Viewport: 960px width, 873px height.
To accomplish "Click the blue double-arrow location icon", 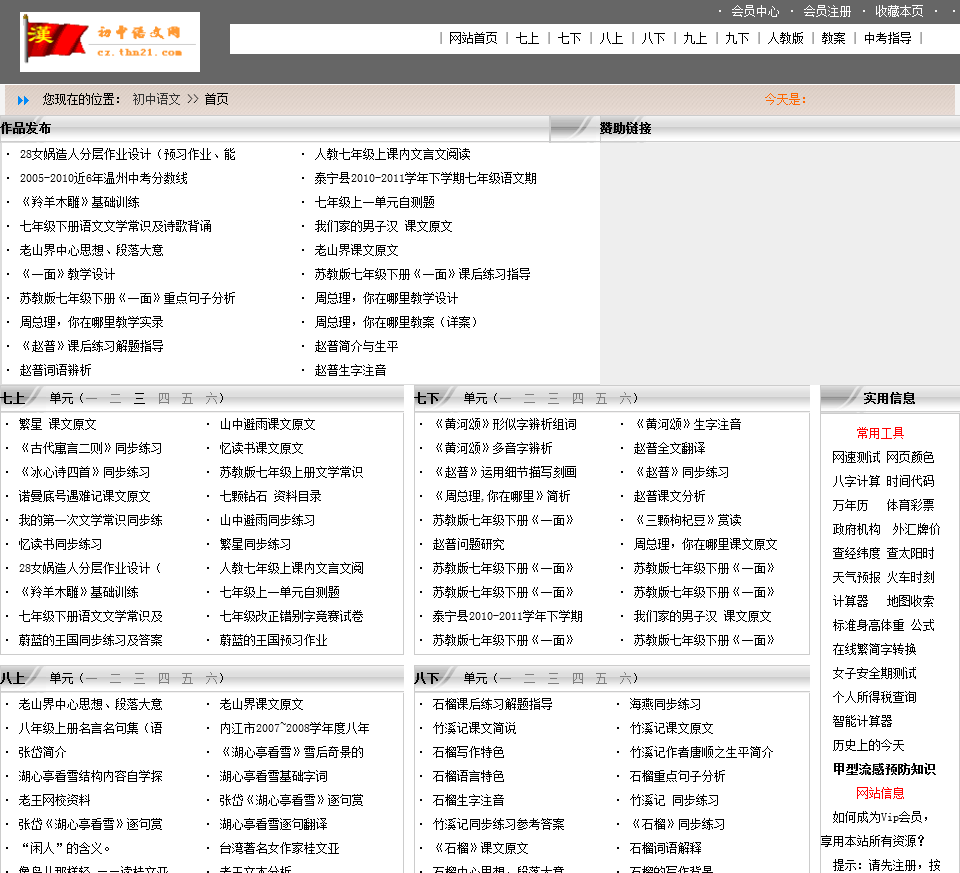I will [x=24, y=100].
